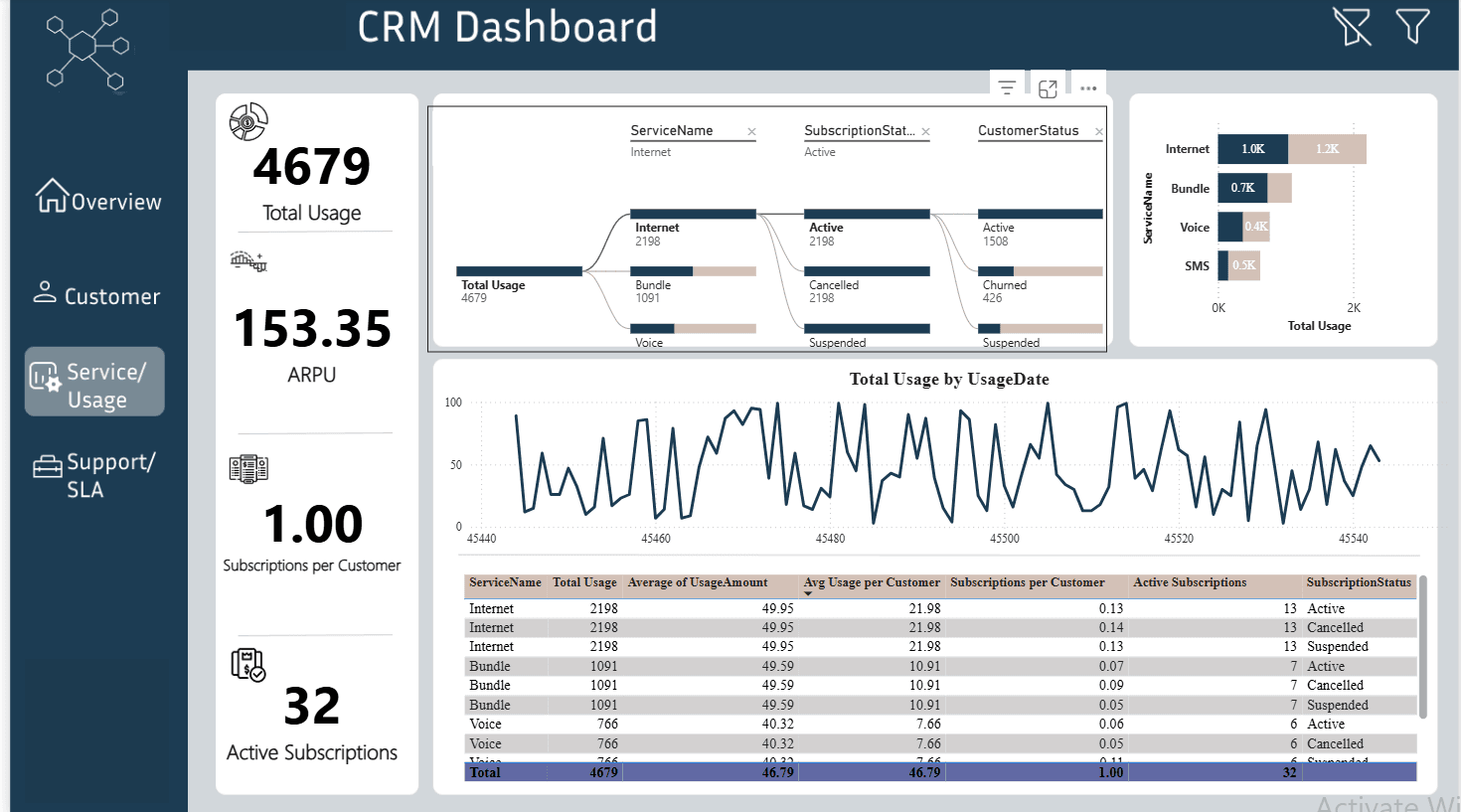Click the Internet 1.0K dark bar segment
The image size is (1461, 812).
[x=1252, y=149]
